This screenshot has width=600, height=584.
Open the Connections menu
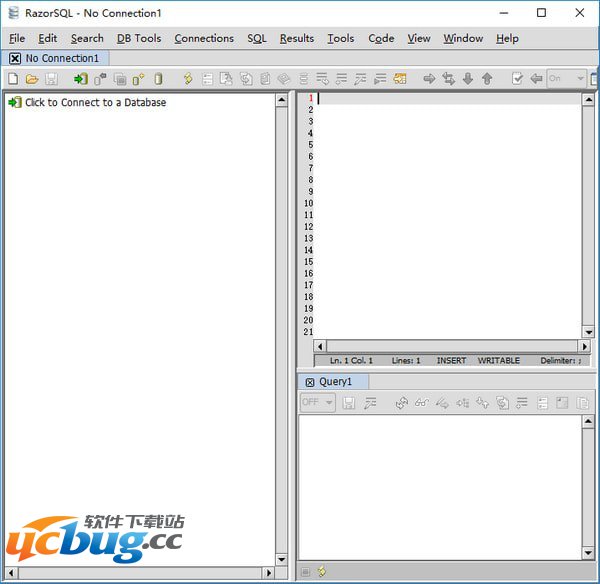point(204,38)
